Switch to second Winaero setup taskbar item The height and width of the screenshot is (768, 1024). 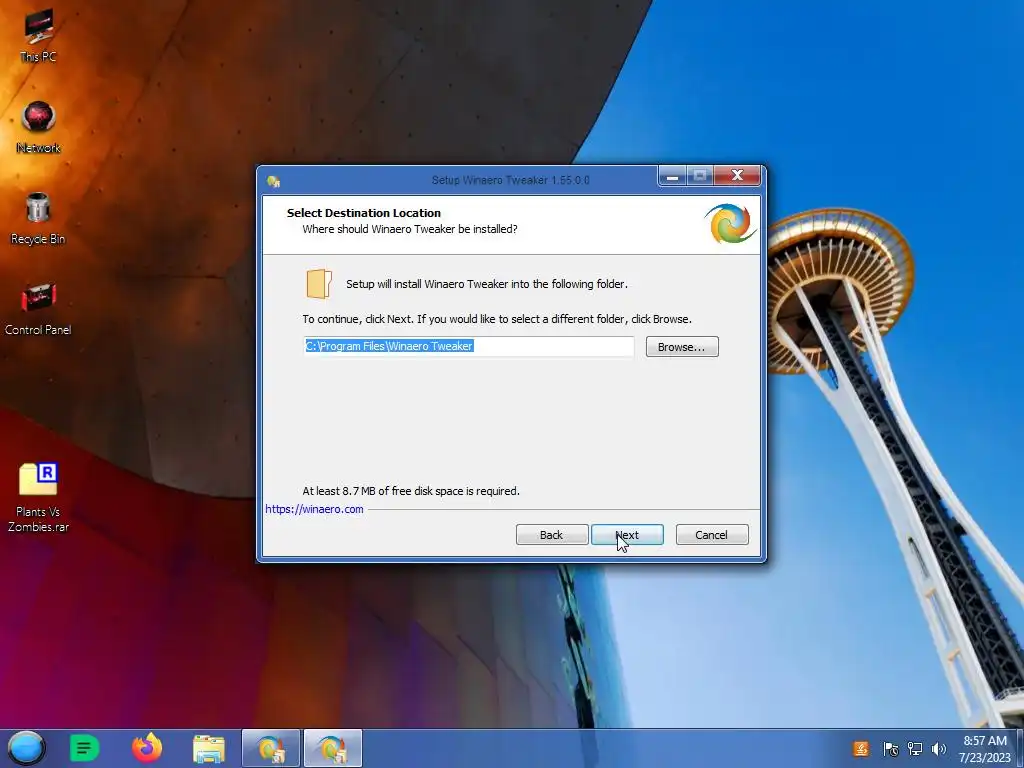tap(332, 748)
